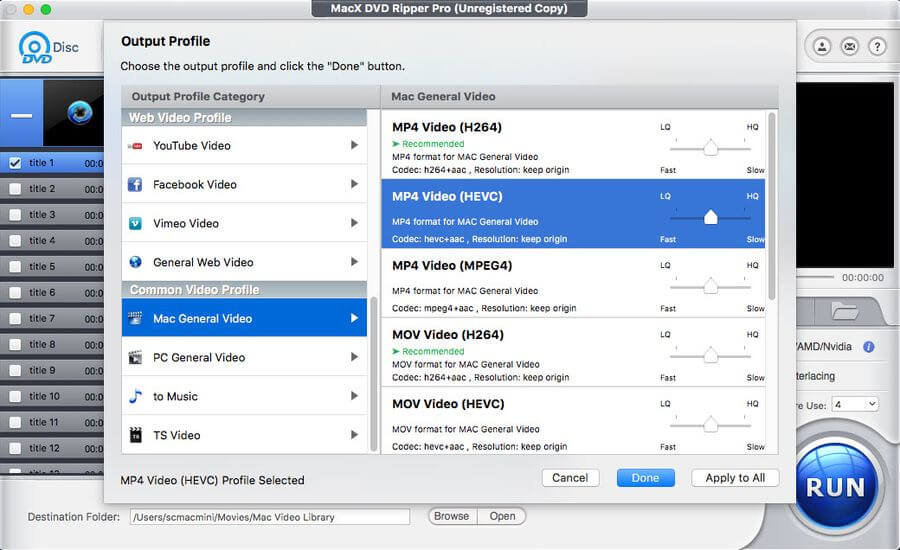Select TS Video category

(x=244, y=435)
